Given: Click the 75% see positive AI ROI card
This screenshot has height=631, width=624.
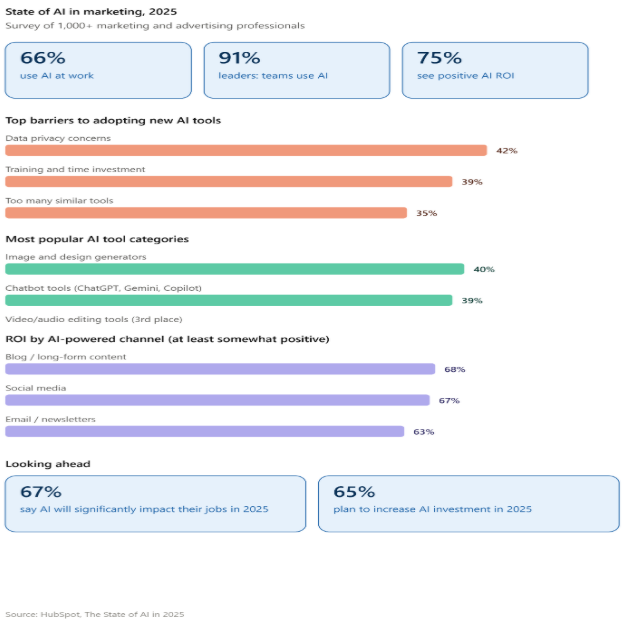Looking at the screenshot, I should (495, 70).
